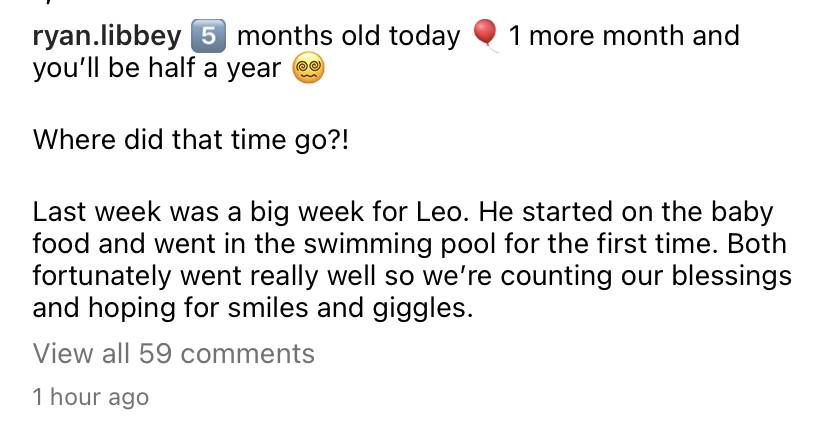Screen dimensions: 828x448
Task: Click the phrase months old today
Action: click(x=349, y=36)
